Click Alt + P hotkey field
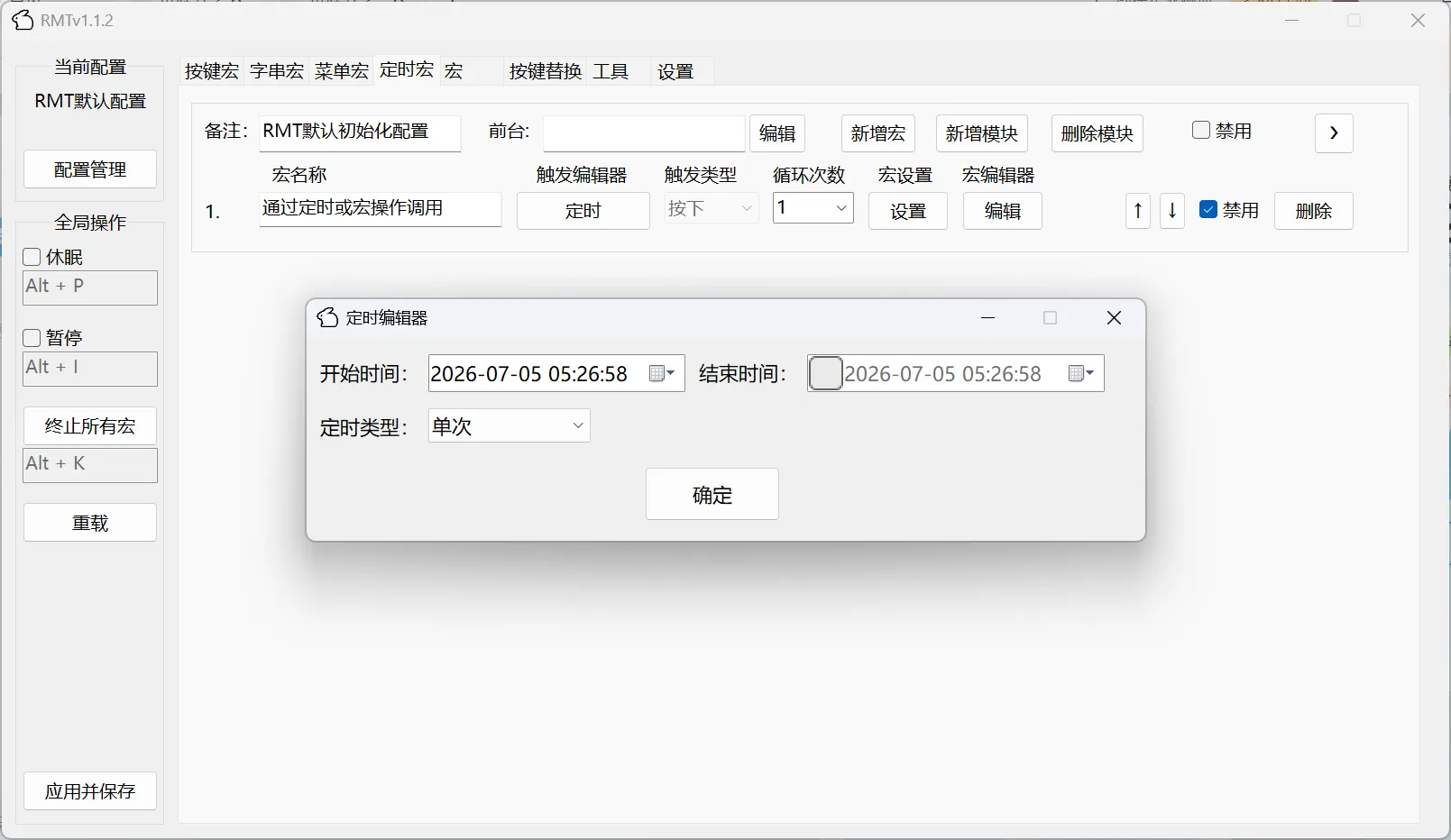This screenshot has height=840, width=1451. click(90, 288)
